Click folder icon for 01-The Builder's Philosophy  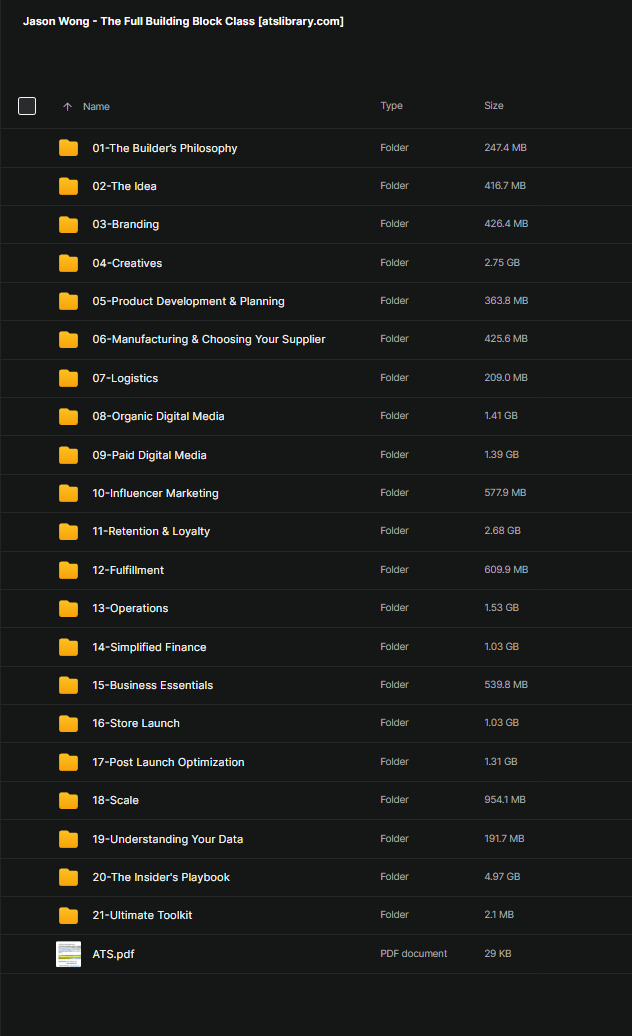[69, 148]
